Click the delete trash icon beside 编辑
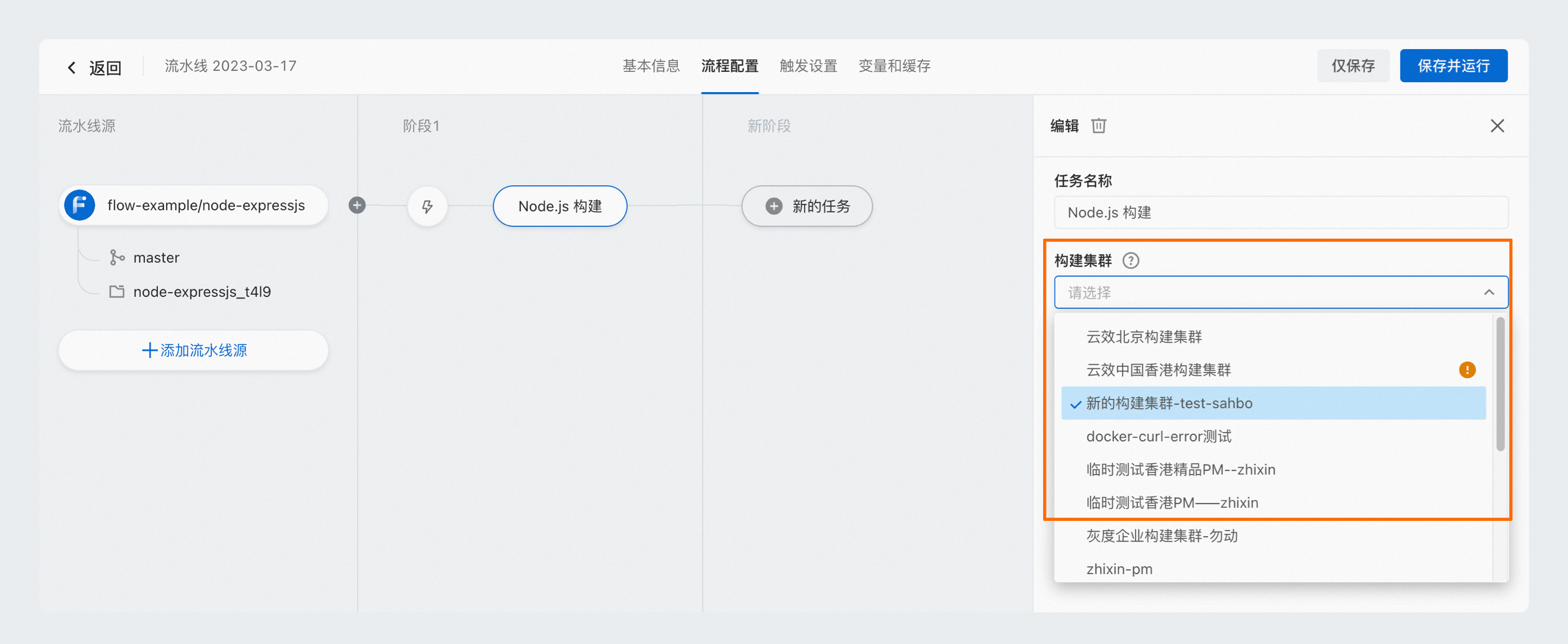This screenshot has height=644, width=1568. click(1098, 125)
